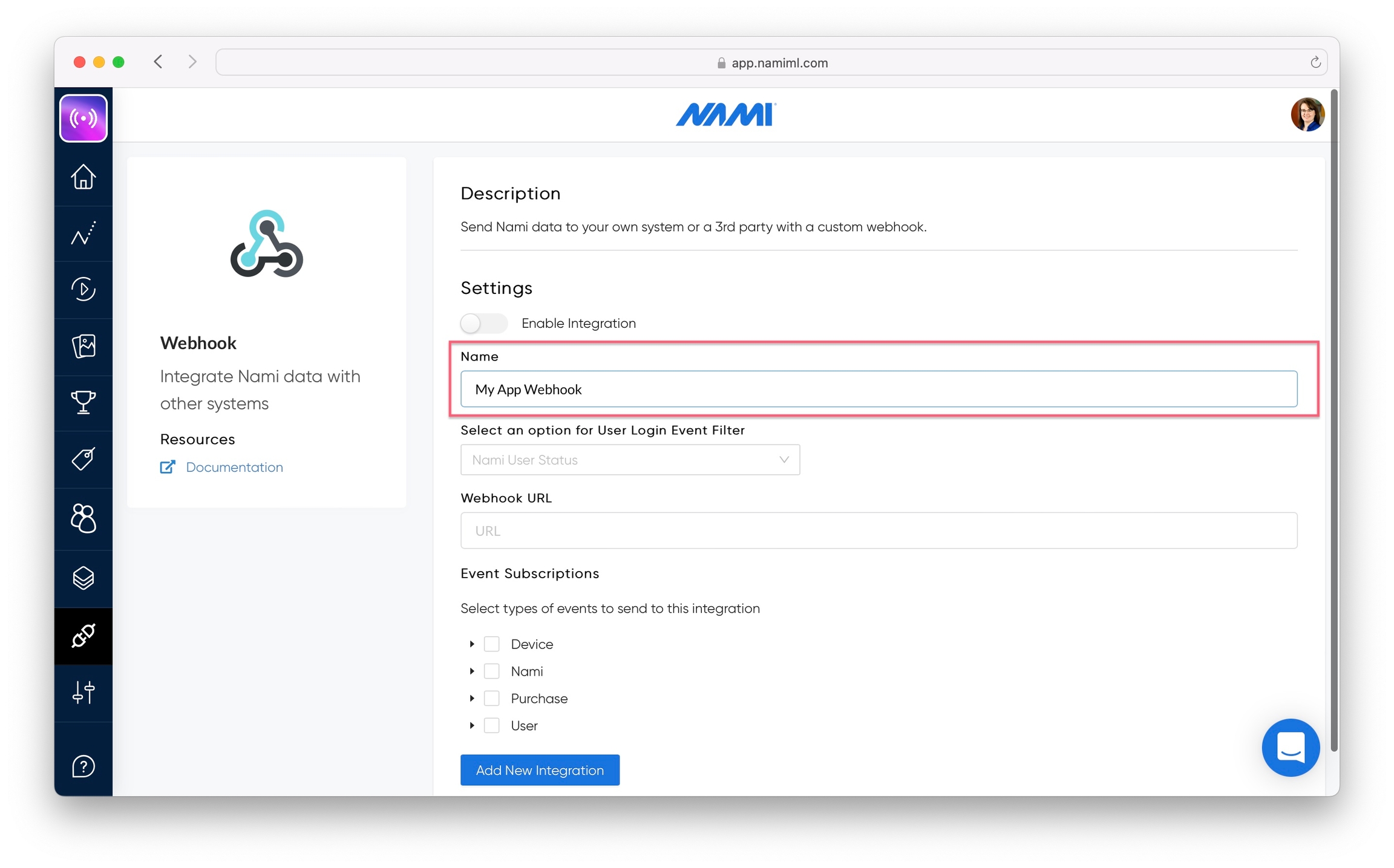
Task: Expand the Purchase event tree arrow
Action: 472,699
